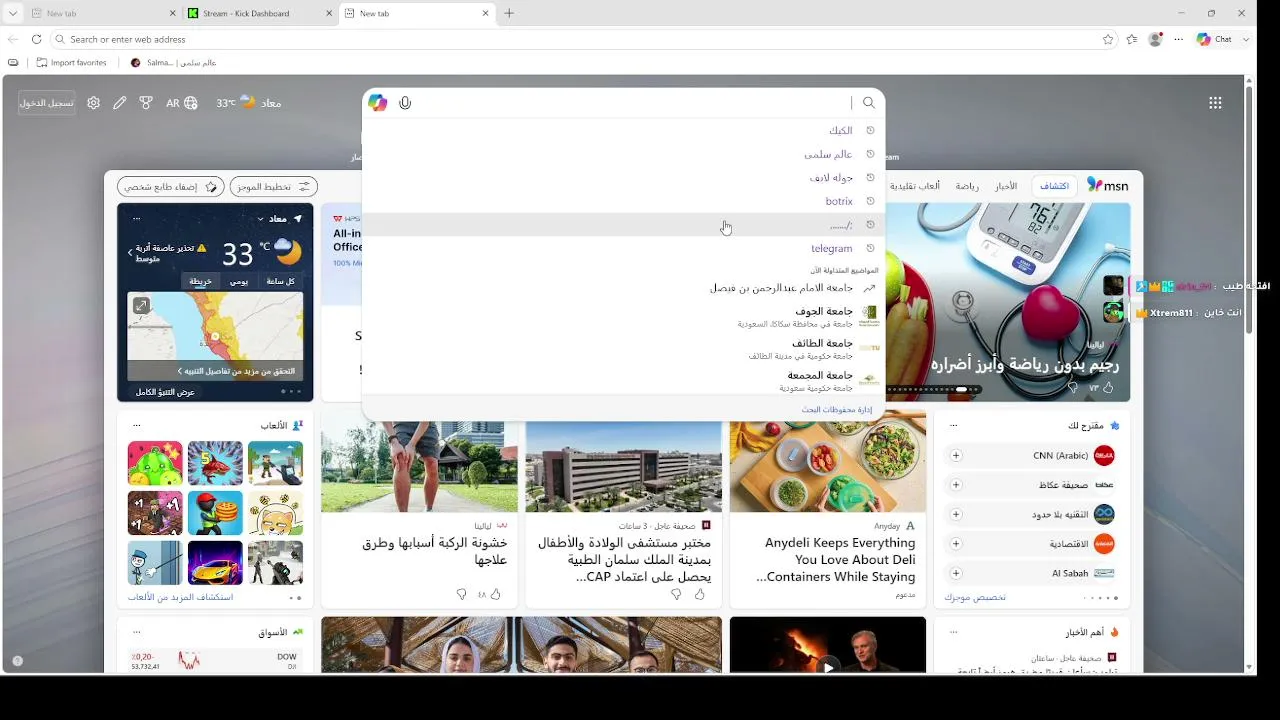Like the diet-without-exercise featured story

coord(1108,387)
